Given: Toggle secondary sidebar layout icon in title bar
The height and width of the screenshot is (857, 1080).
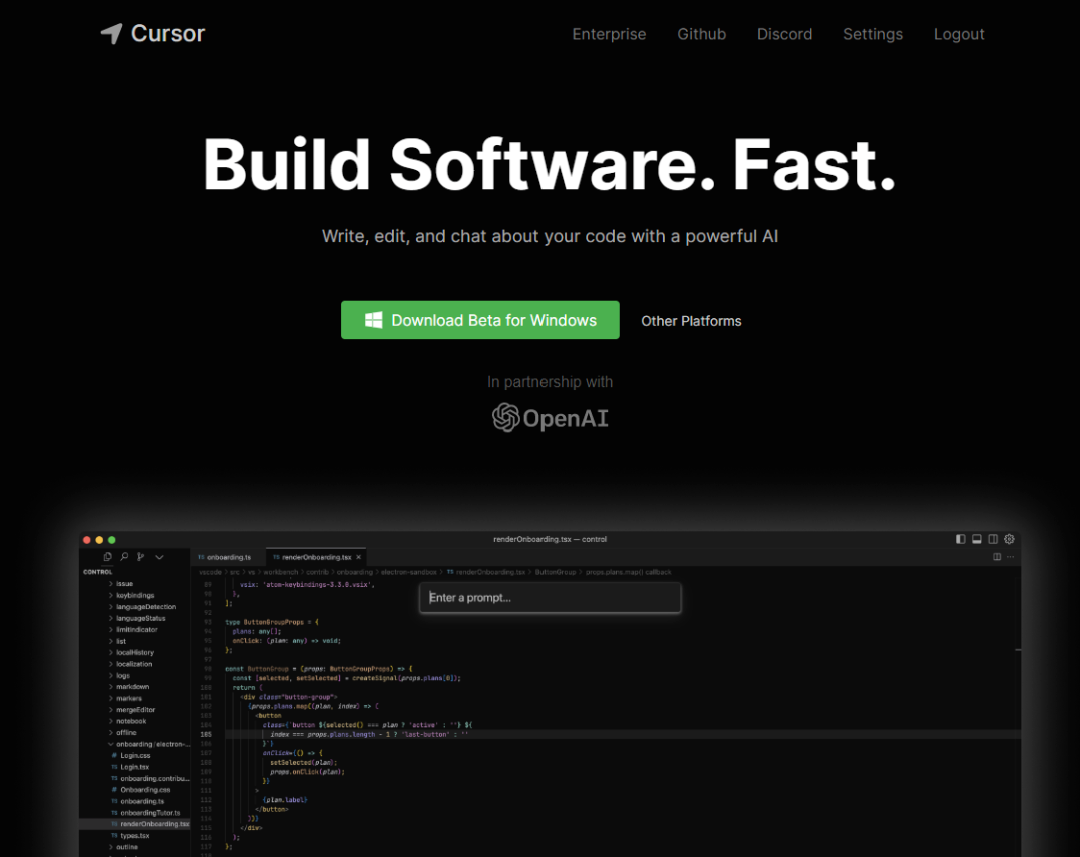Looking at the screenshot, I should point(993,539).
